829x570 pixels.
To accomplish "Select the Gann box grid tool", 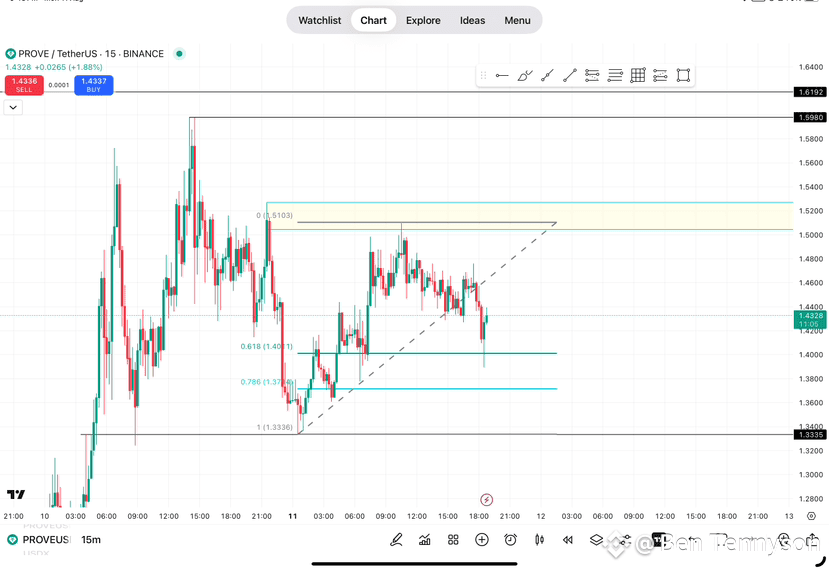I will [638, 76].
